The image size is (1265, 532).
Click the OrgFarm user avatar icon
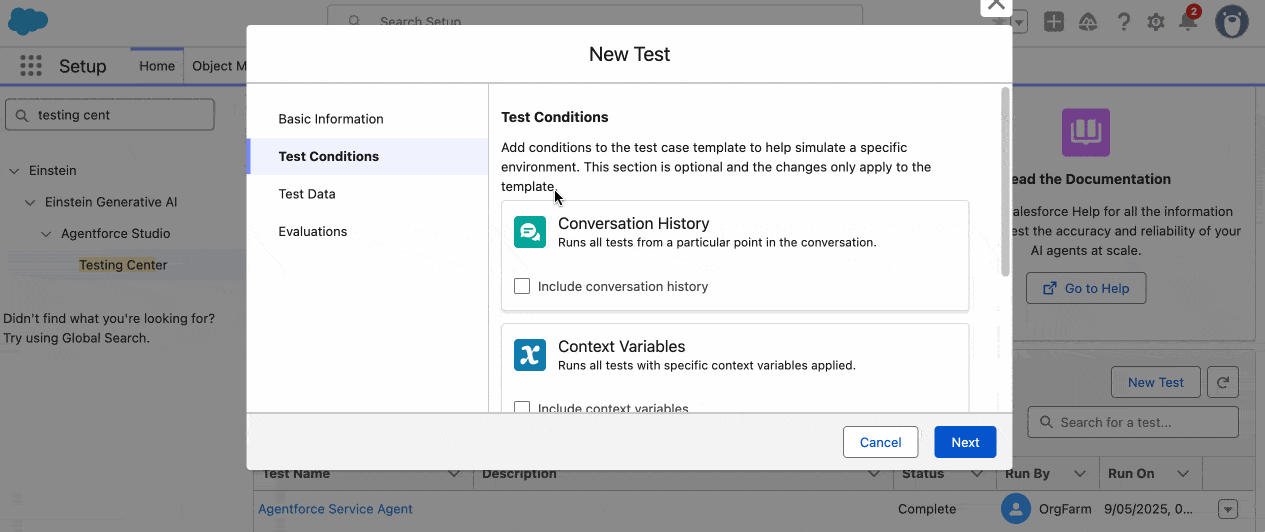pos(1016,508)
